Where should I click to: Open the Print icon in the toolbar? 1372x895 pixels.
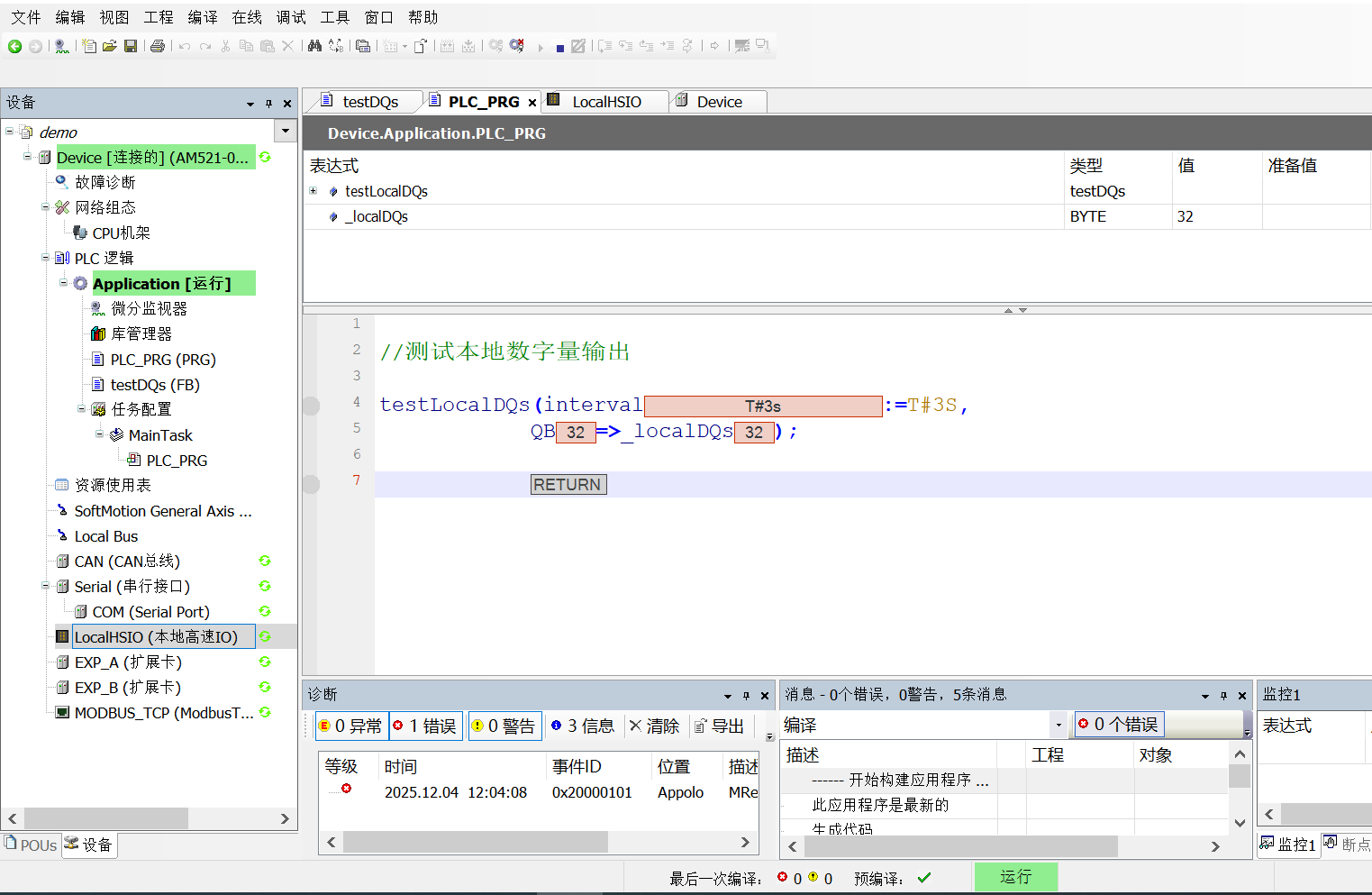[158, 45]
